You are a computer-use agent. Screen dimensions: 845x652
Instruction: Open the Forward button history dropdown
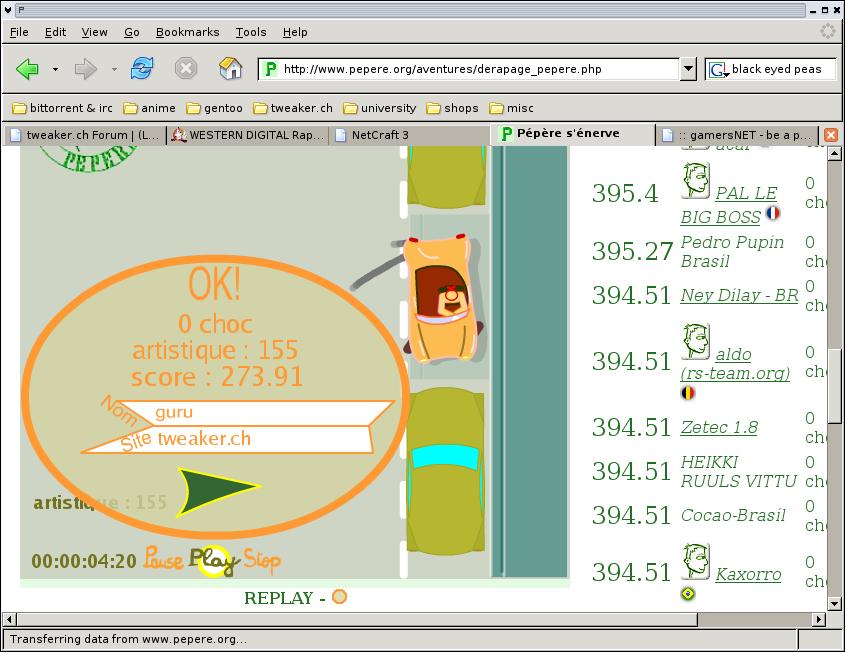click(x=114, y=70)
